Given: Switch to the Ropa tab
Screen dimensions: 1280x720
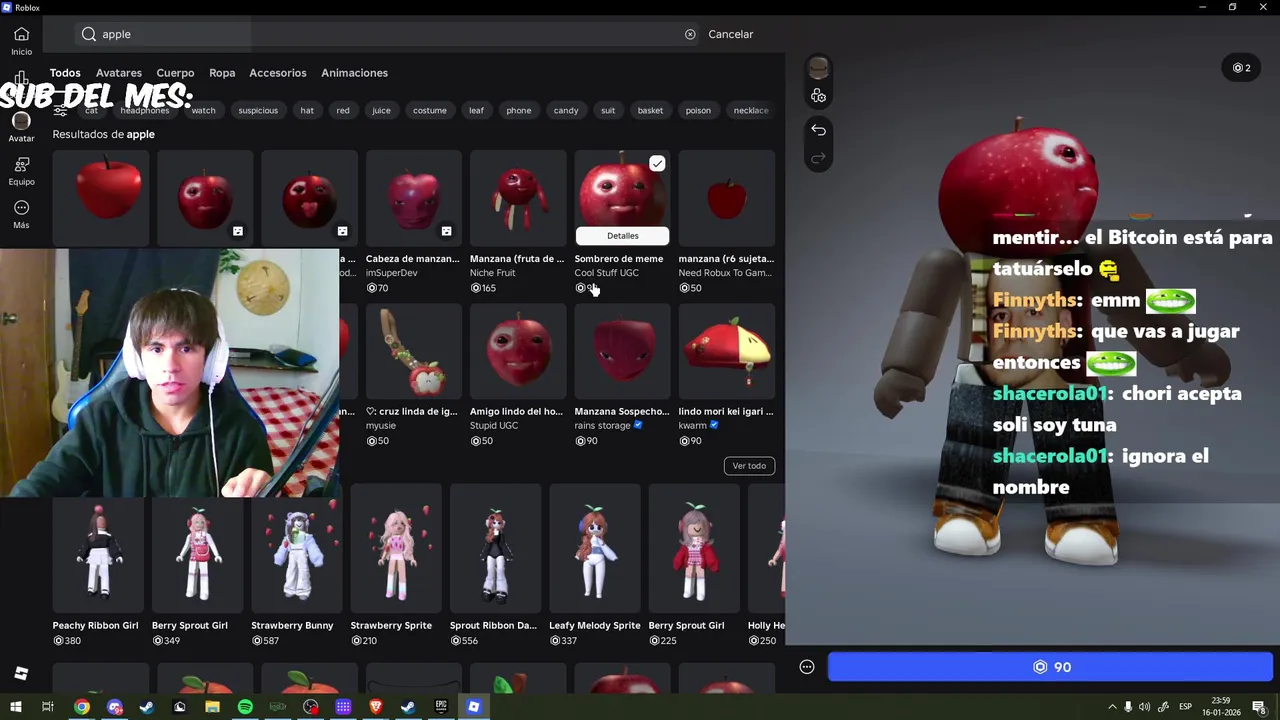Looking at the screenshot, I should point(222,73).
